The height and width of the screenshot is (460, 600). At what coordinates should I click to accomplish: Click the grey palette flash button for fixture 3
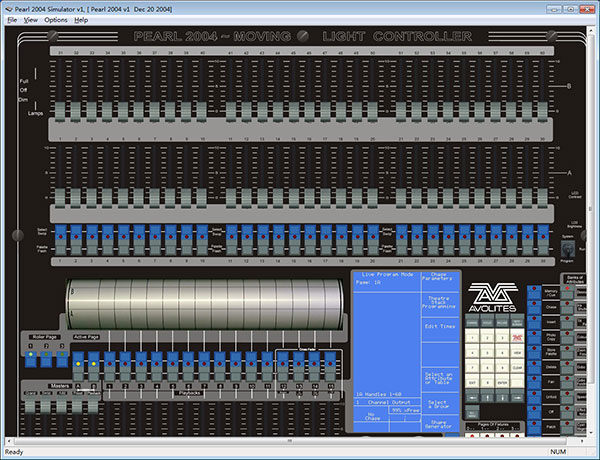pos(92,248)
